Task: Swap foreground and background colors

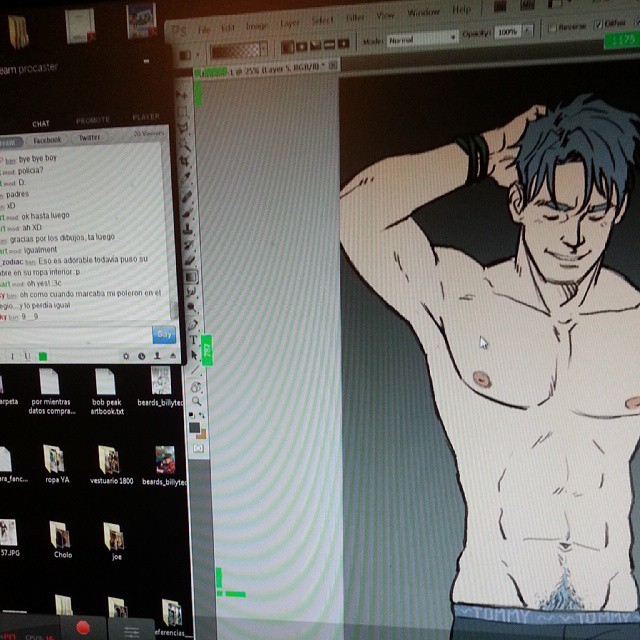Action: click(202, 415)
